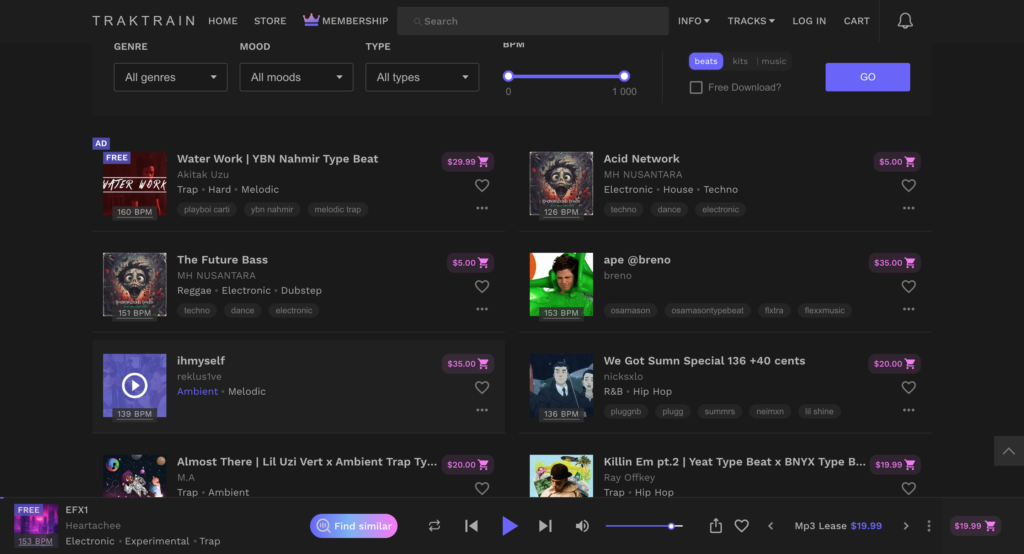Screen dimensions: 1024x554
Task: Enable the Free Download checkbox
Action: (696, 87)
